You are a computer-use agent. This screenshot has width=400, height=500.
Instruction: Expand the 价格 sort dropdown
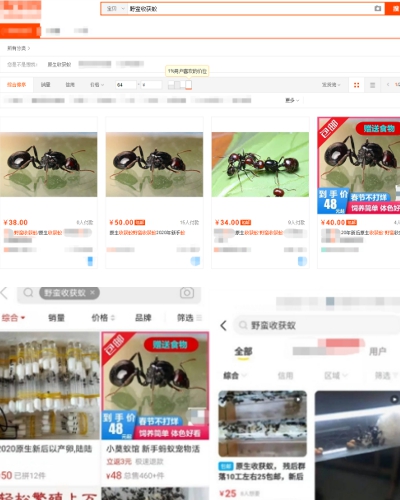click(x=97, y=85)
